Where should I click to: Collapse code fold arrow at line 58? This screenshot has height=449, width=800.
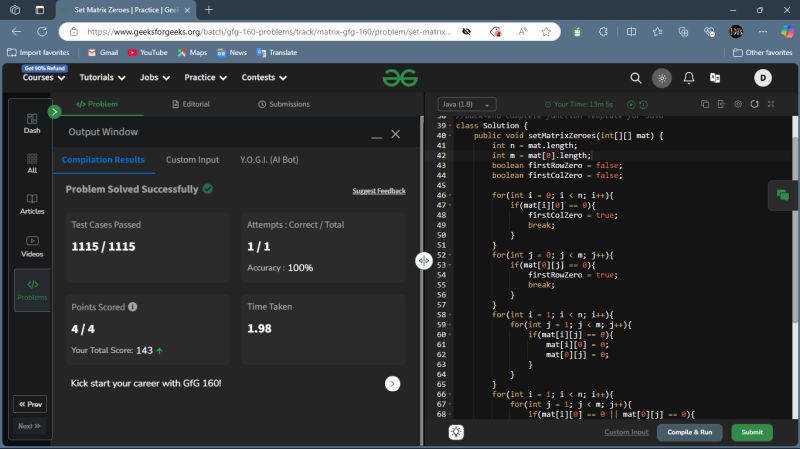(x=449, y=315)
